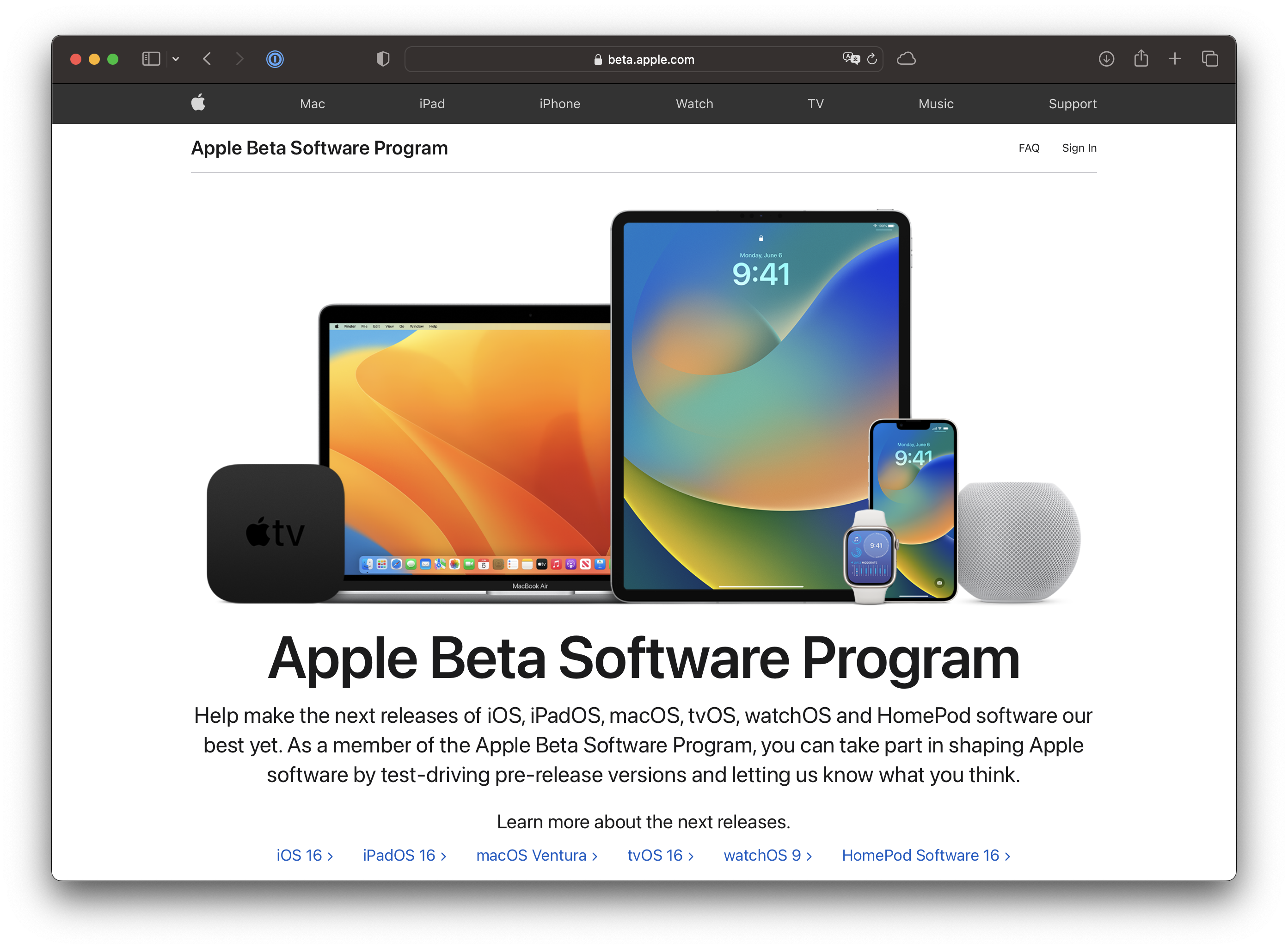This screenshot has height=949, width=1288.
Task: Click the Share button in toolbar
Action: tap(1141, 59)
